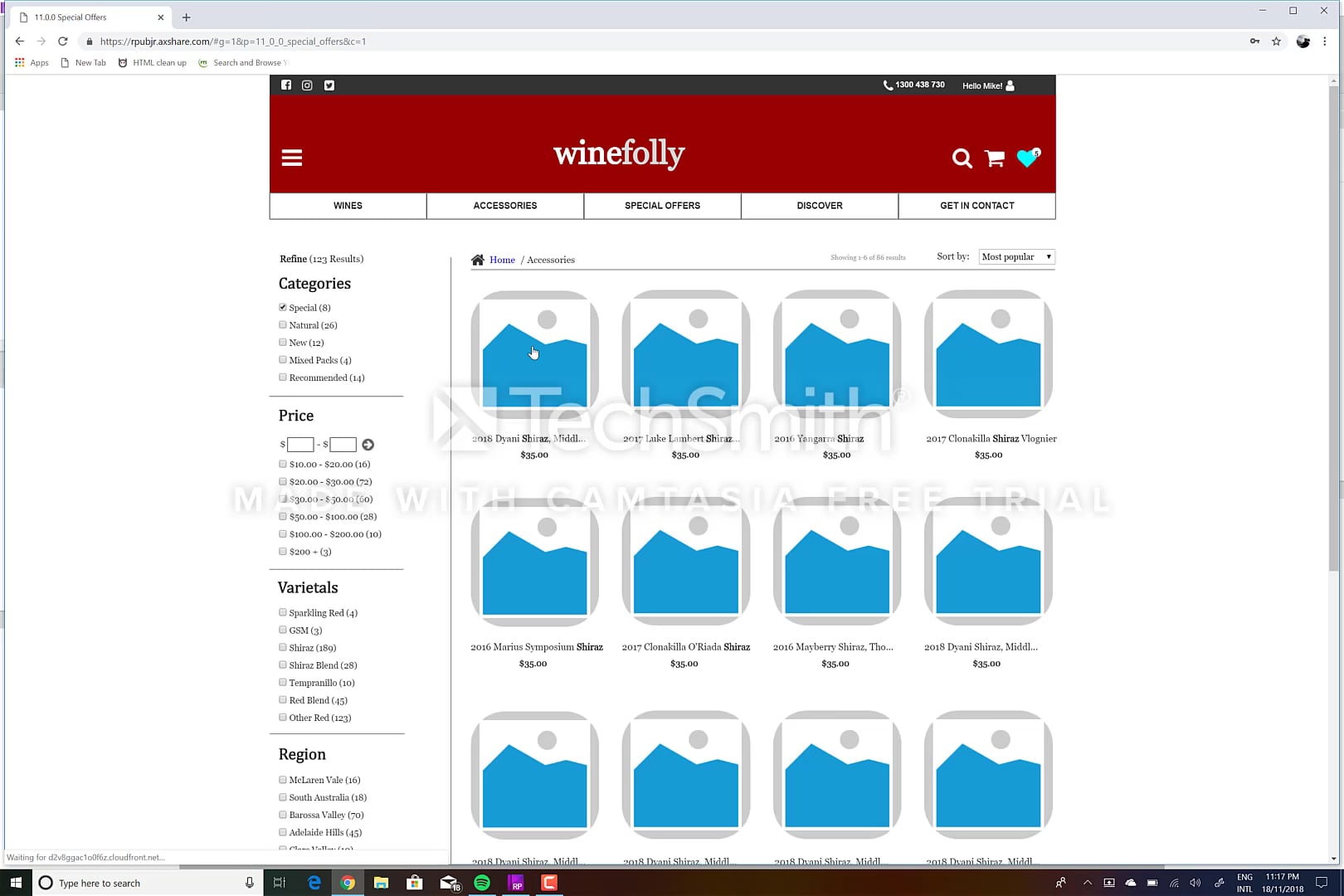The image size is (1344, 896).
Task: Click the Home breadcrumb link
Action: pyautogui.click(x=502, y=259)
